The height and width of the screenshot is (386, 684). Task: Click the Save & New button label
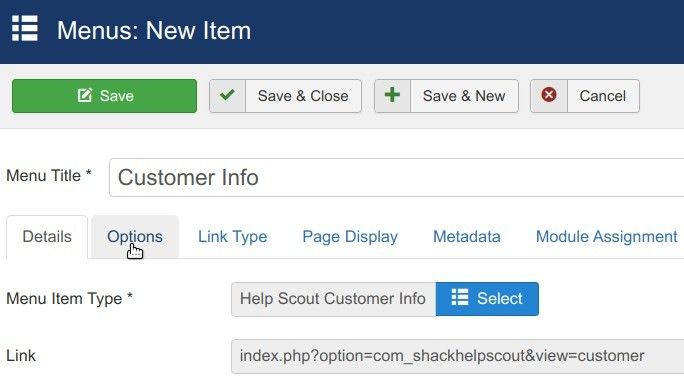(x=464, y=96)
